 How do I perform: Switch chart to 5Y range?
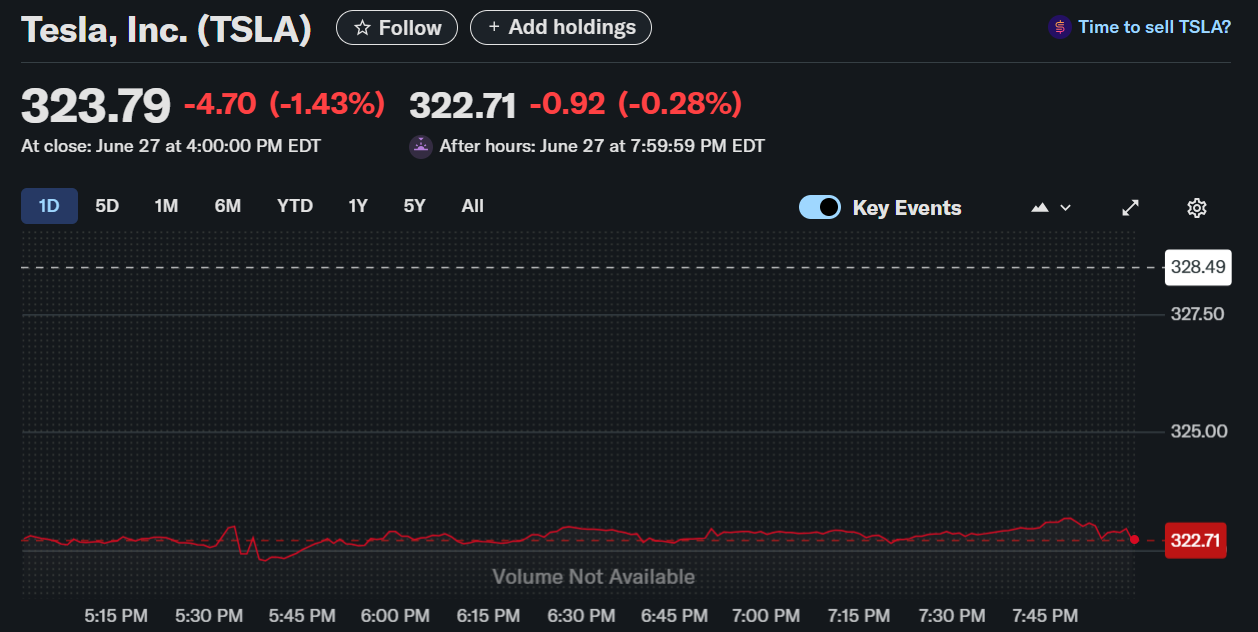415,206
